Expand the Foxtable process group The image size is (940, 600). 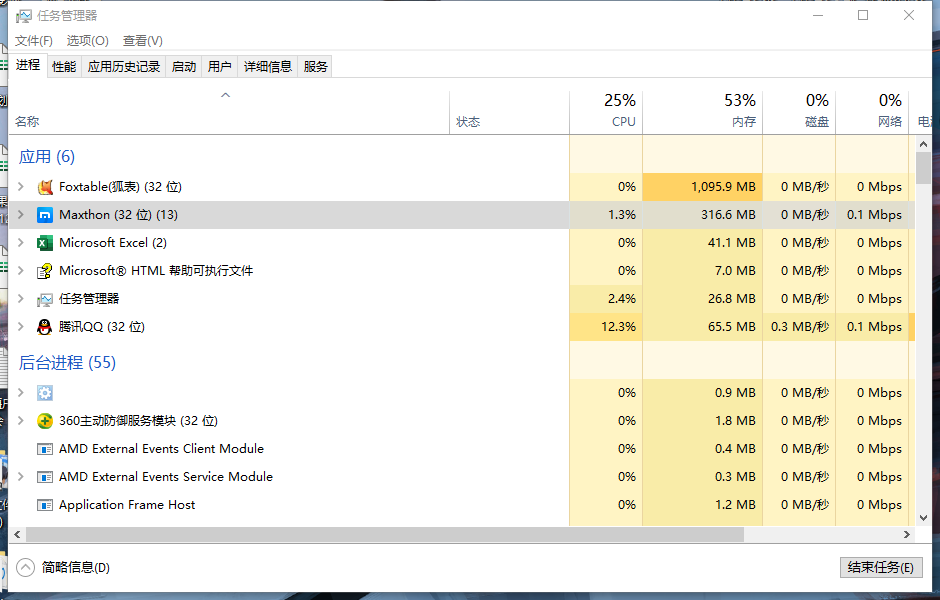[21, 186]
